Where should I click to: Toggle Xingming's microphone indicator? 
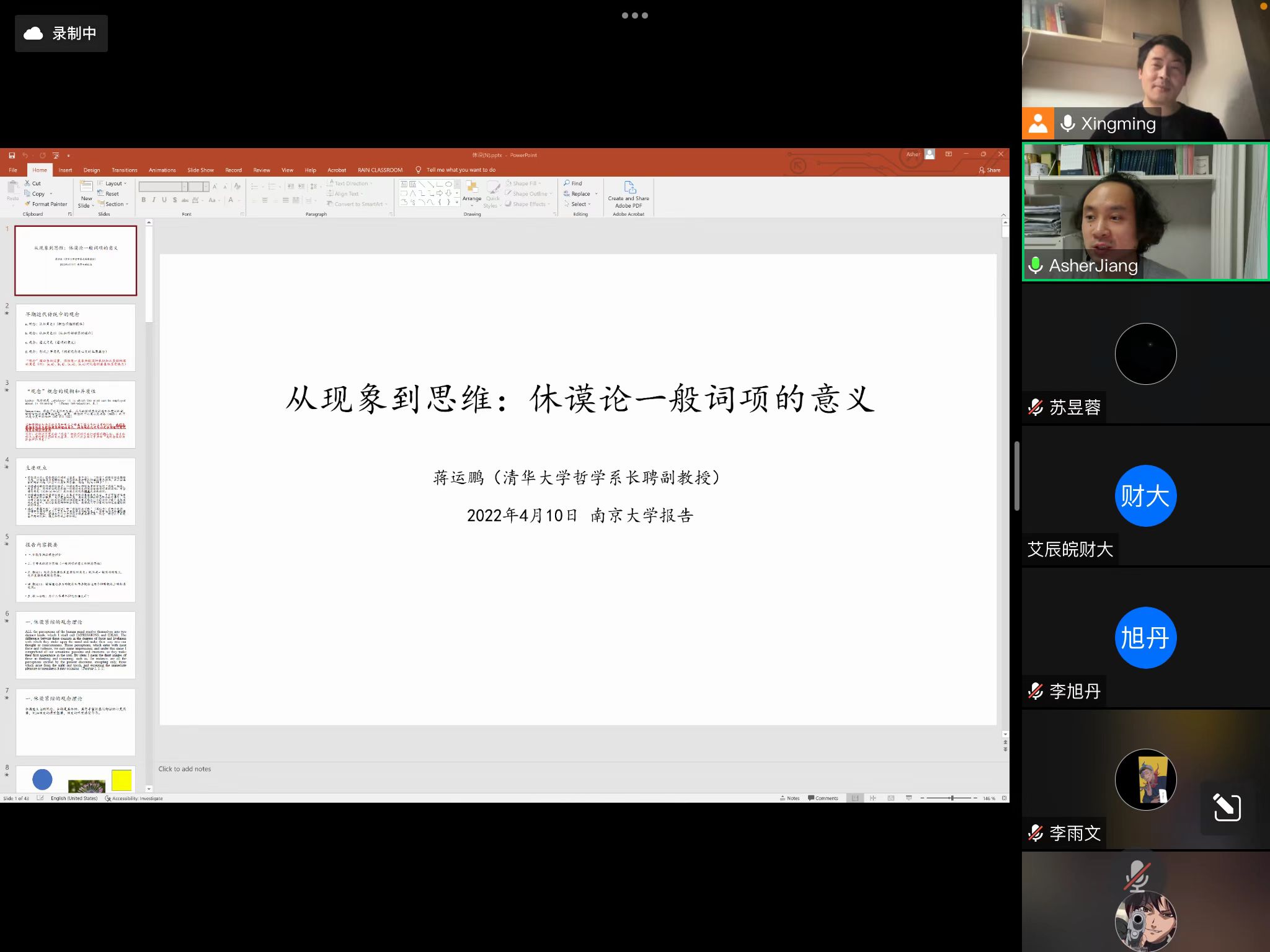point(1067,123)
